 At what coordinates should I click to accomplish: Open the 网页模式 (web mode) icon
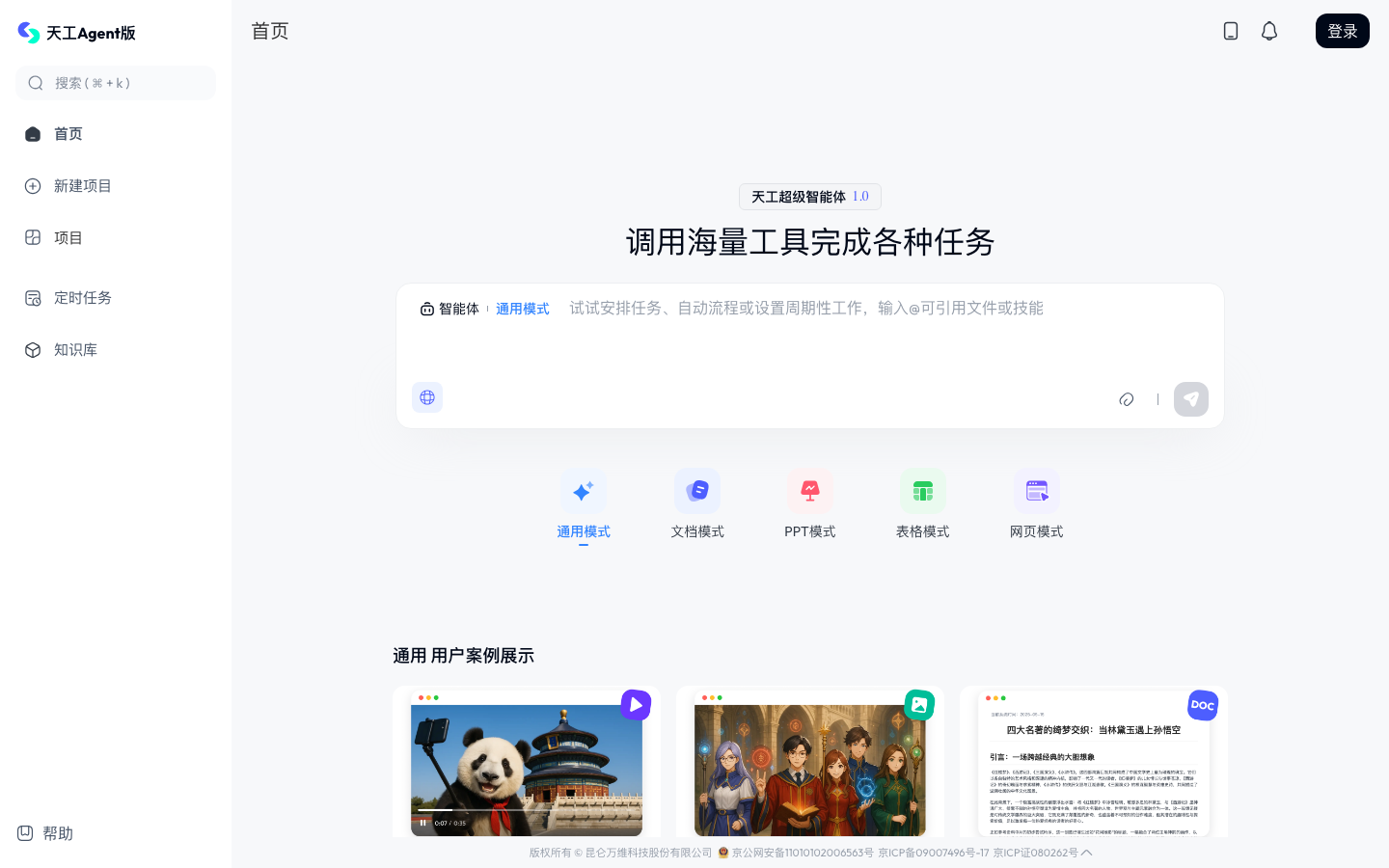pos(1037,491)
